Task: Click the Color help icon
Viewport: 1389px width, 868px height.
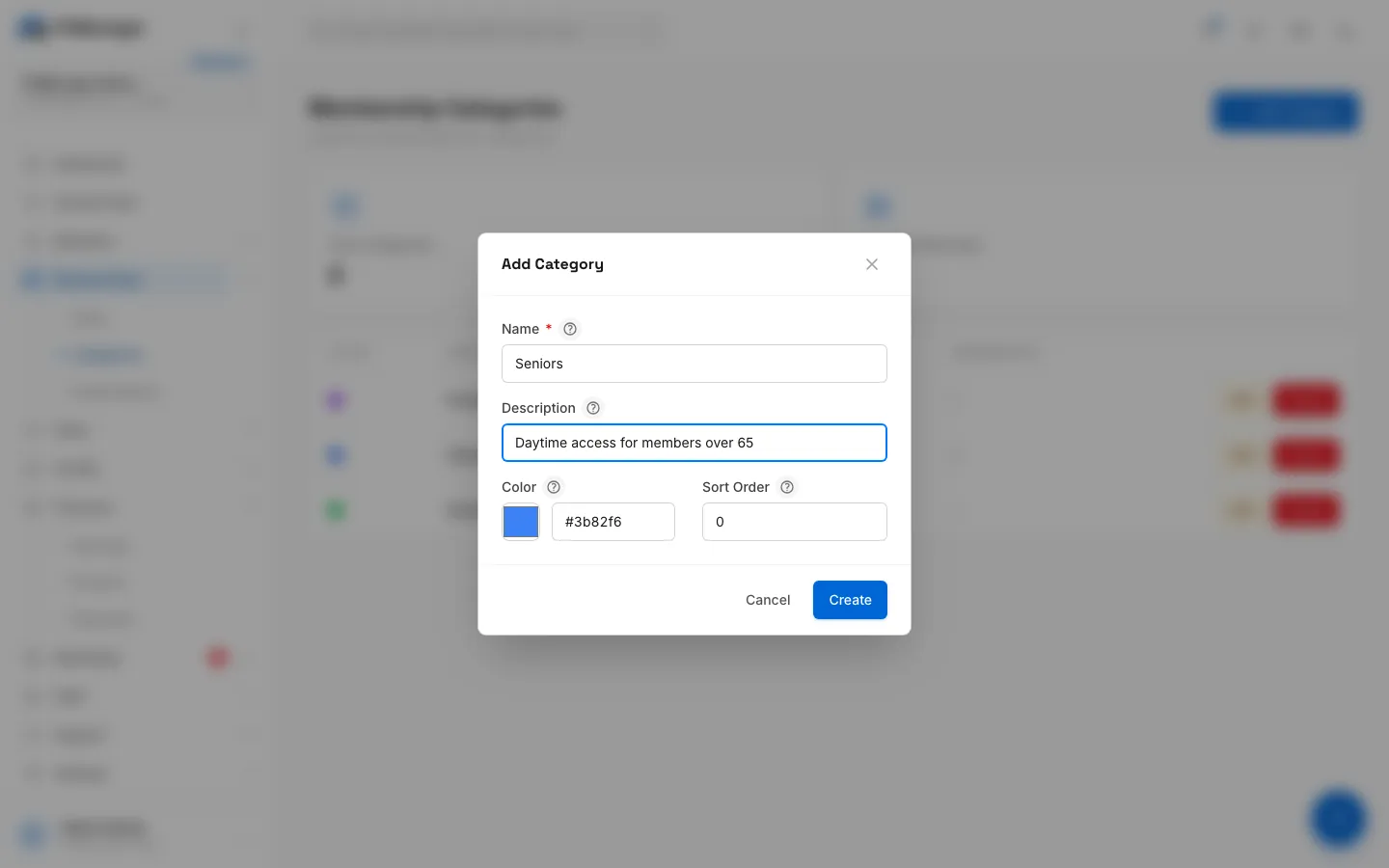Action: pos(554,487)
